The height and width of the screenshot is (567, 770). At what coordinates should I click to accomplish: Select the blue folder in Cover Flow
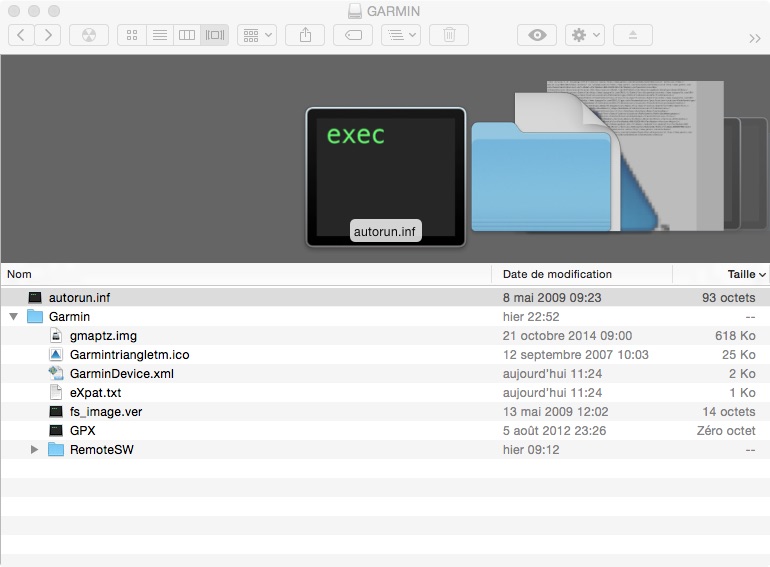(x=543, y=177)
